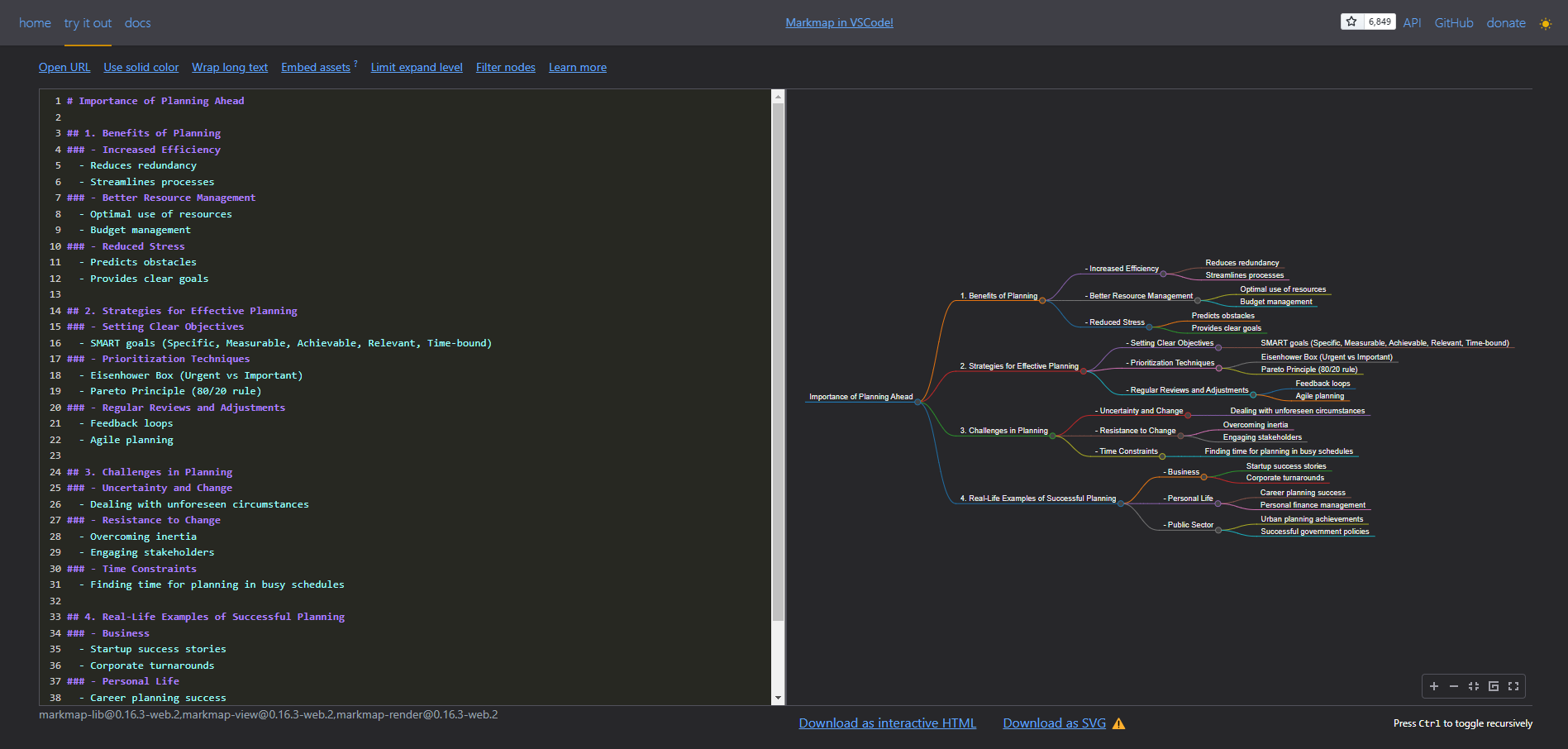Click the zoom in icon on the mindmap
This screenshot has width=1568, height=749.
pyautogui.click(x=1434, y=686)
